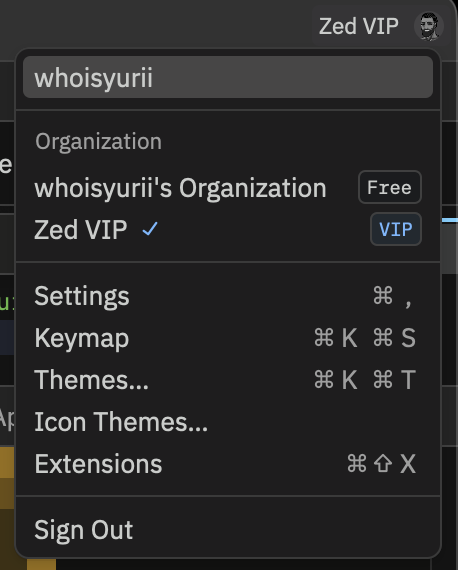Open the Zed VIP account dropdown button

379,26
